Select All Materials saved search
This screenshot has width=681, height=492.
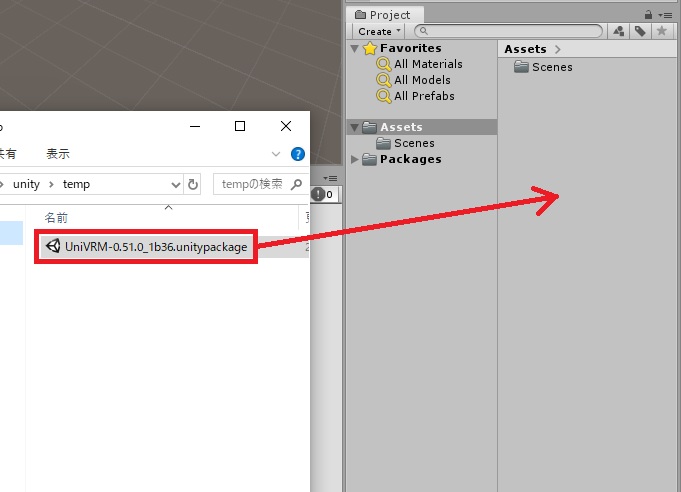(420, 64)
